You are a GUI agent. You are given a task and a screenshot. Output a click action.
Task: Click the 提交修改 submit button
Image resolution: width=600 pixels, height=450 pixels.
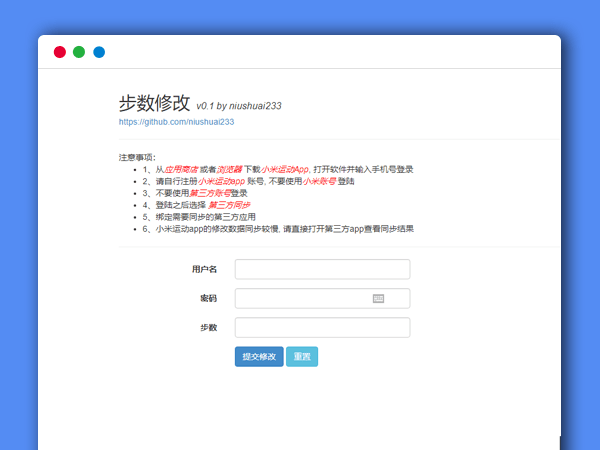[x=259, y=356]
